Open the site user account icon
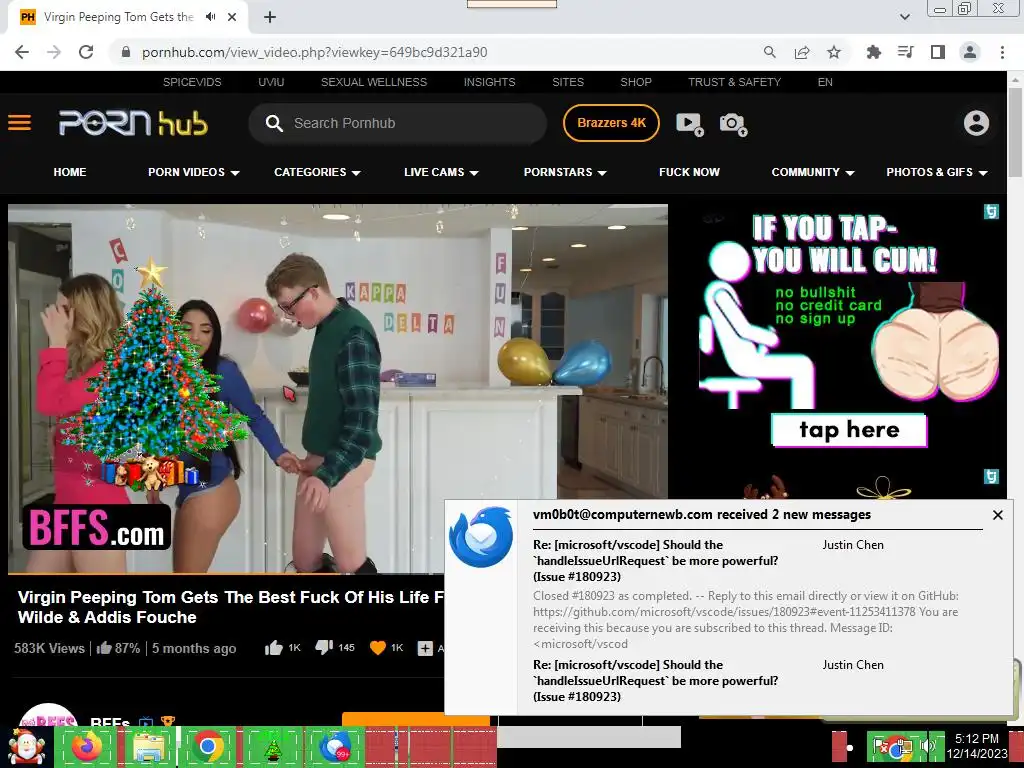The width and height of the screenshot is (1024, 768). (976, 123)
